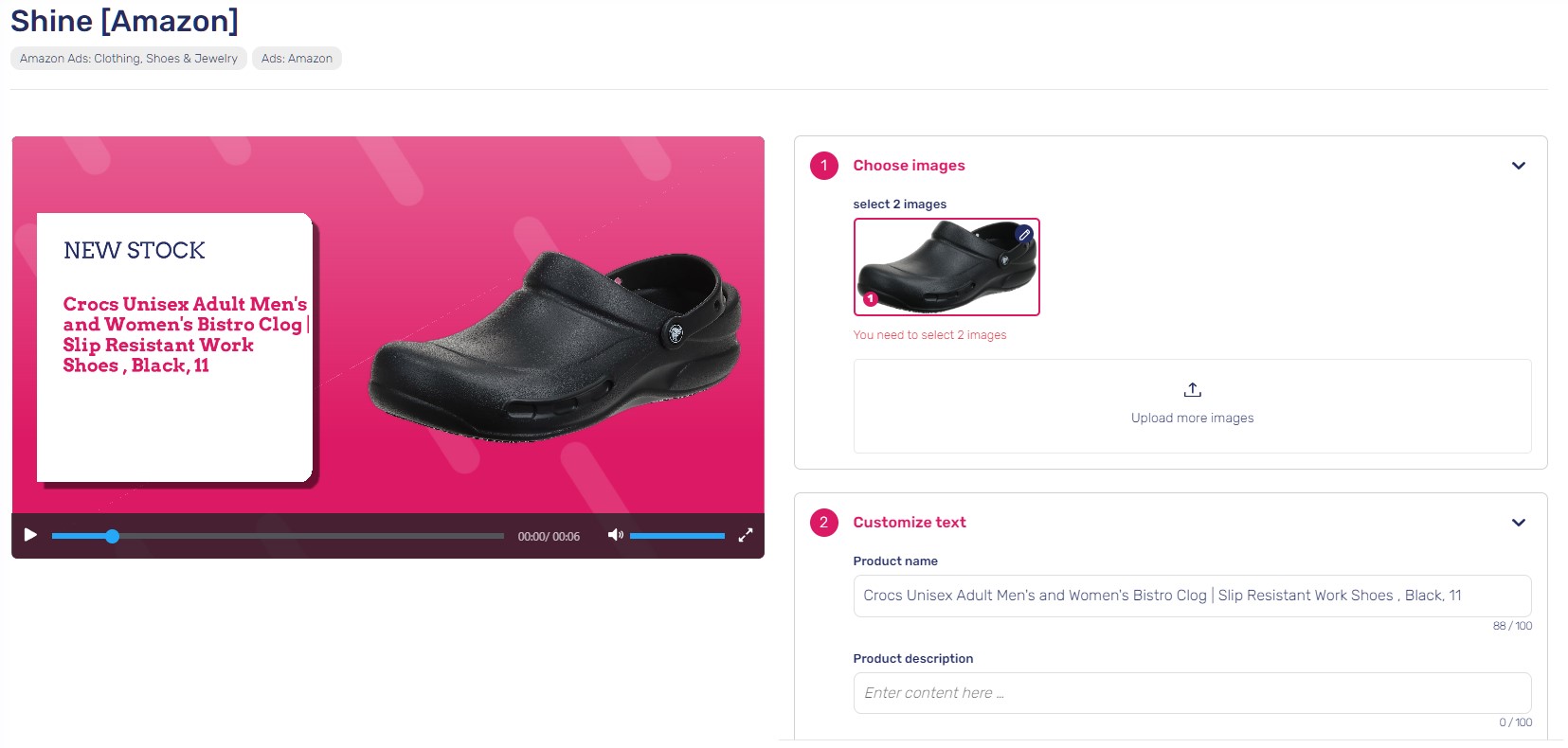Play the video preview
The image size is (1568, 748).
pos(30,535)
